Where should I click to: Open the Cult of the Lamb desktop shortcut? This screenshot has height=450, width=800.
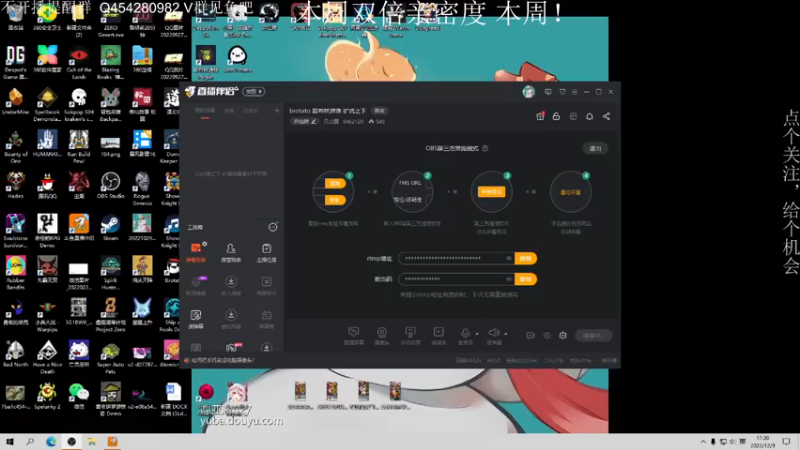coord(79,61)
